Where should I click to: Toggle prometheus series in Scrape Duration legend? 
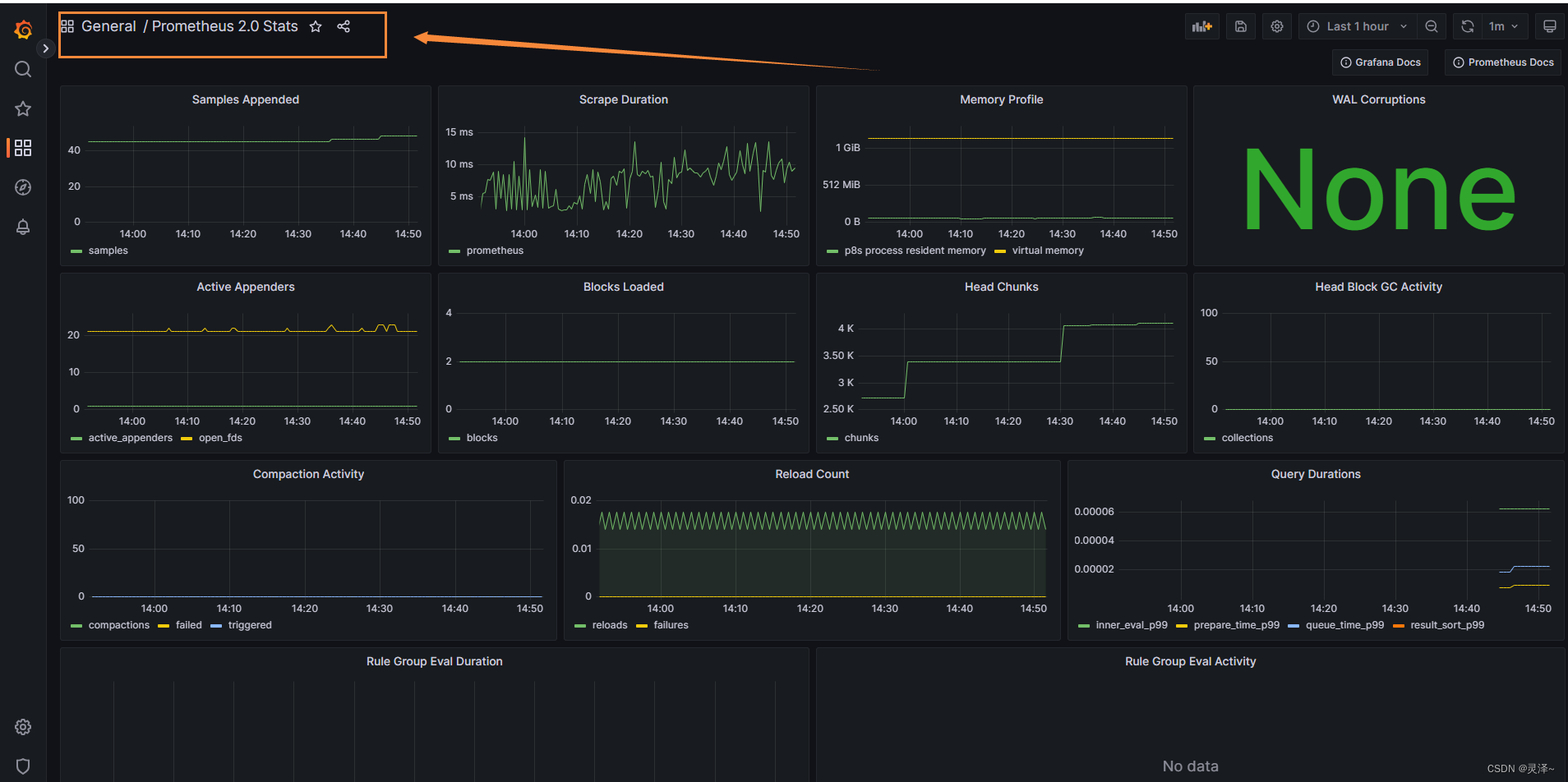(495, 251)
